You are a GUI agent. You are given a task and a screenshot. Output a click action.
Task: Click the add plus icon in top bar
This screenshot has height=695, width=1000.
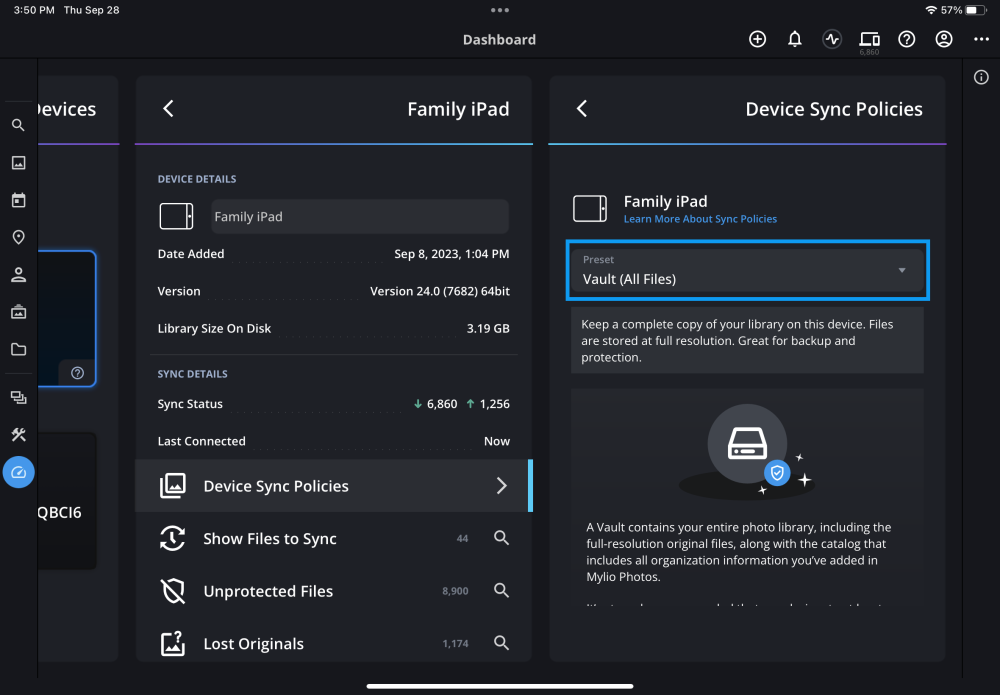757,39
